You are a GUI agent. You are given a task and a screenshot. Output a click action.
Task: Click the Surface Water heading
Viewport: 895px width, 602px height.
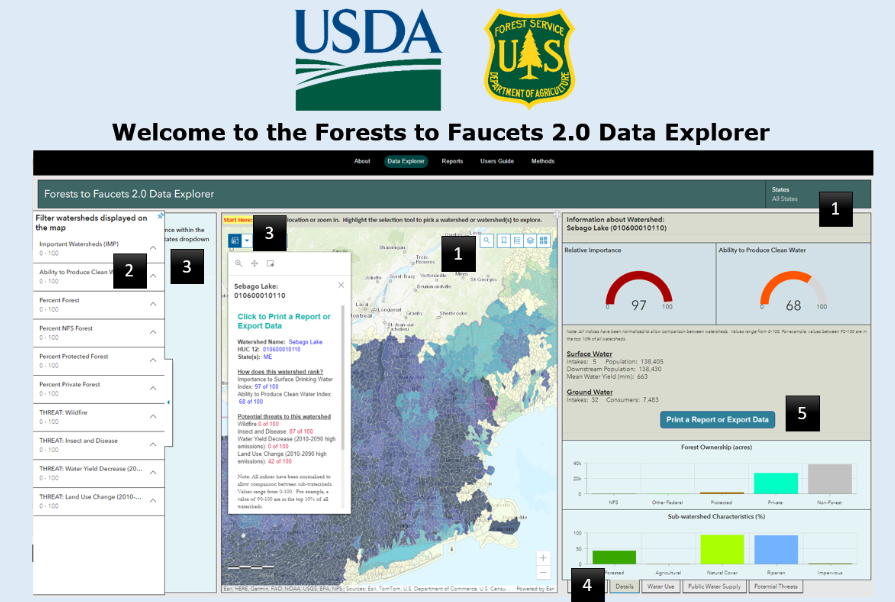click(x=589, y=354)
